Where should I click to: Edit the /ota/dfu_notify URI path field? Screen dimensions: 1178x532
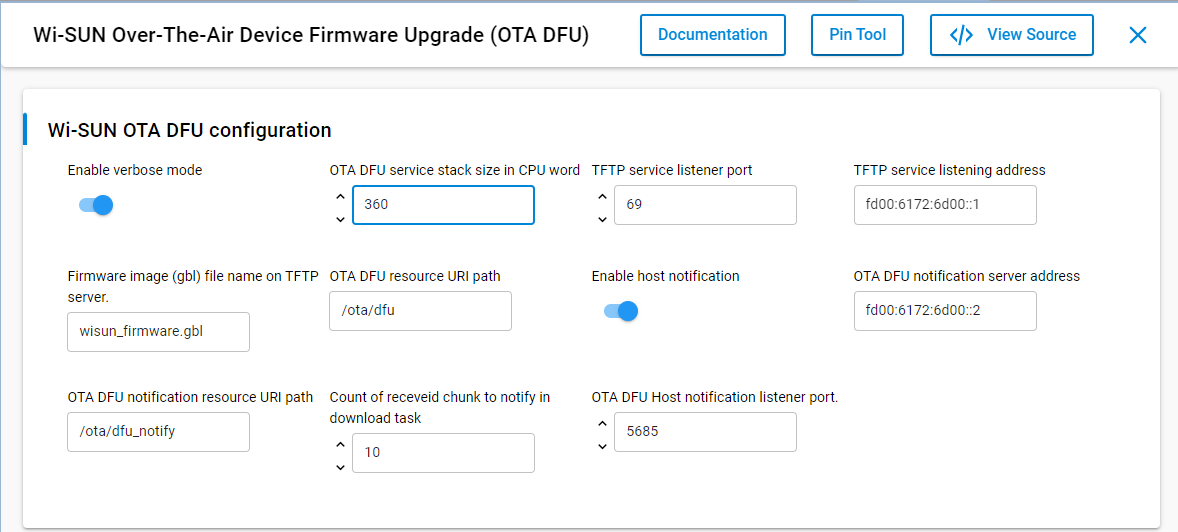point(159,431)
